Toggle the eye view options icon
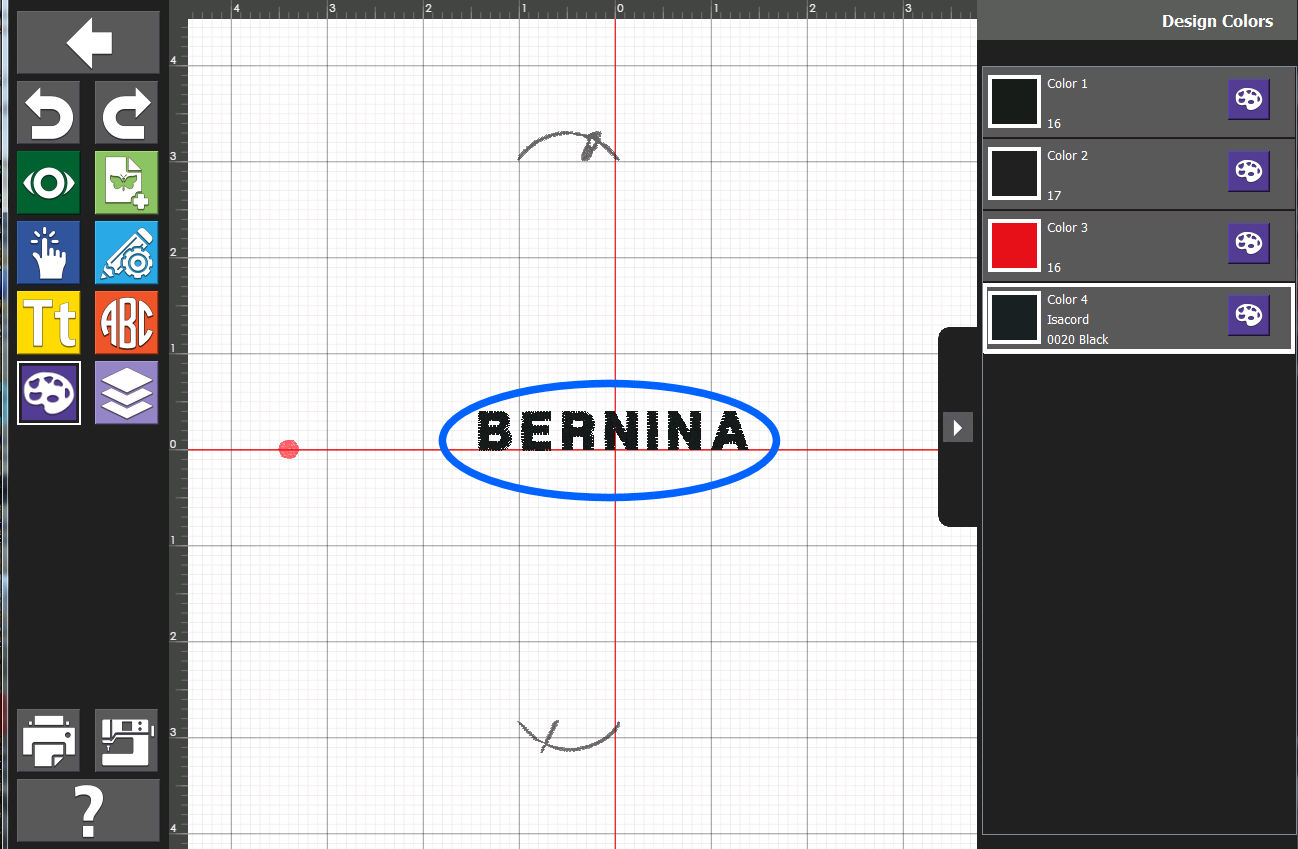The image size is (1298, 849). (x=48, y=182)
